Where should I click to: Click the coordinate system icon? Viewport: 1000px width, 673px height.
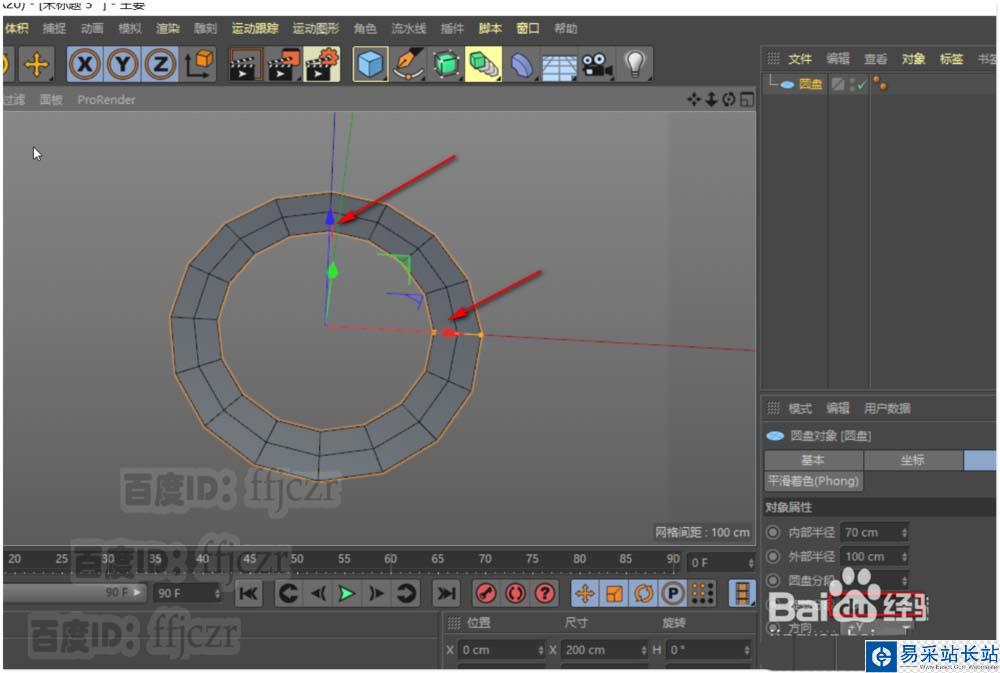tap(199, 66)
